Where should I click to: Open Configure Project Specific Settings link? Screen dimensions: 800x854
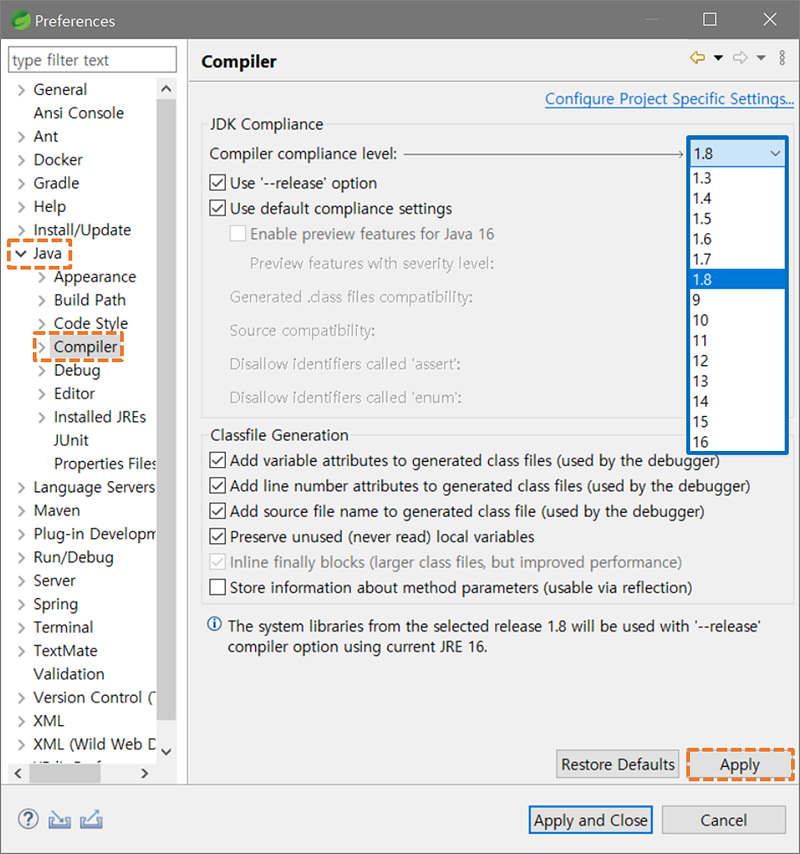pyautogui.click(x=669, y=99)
